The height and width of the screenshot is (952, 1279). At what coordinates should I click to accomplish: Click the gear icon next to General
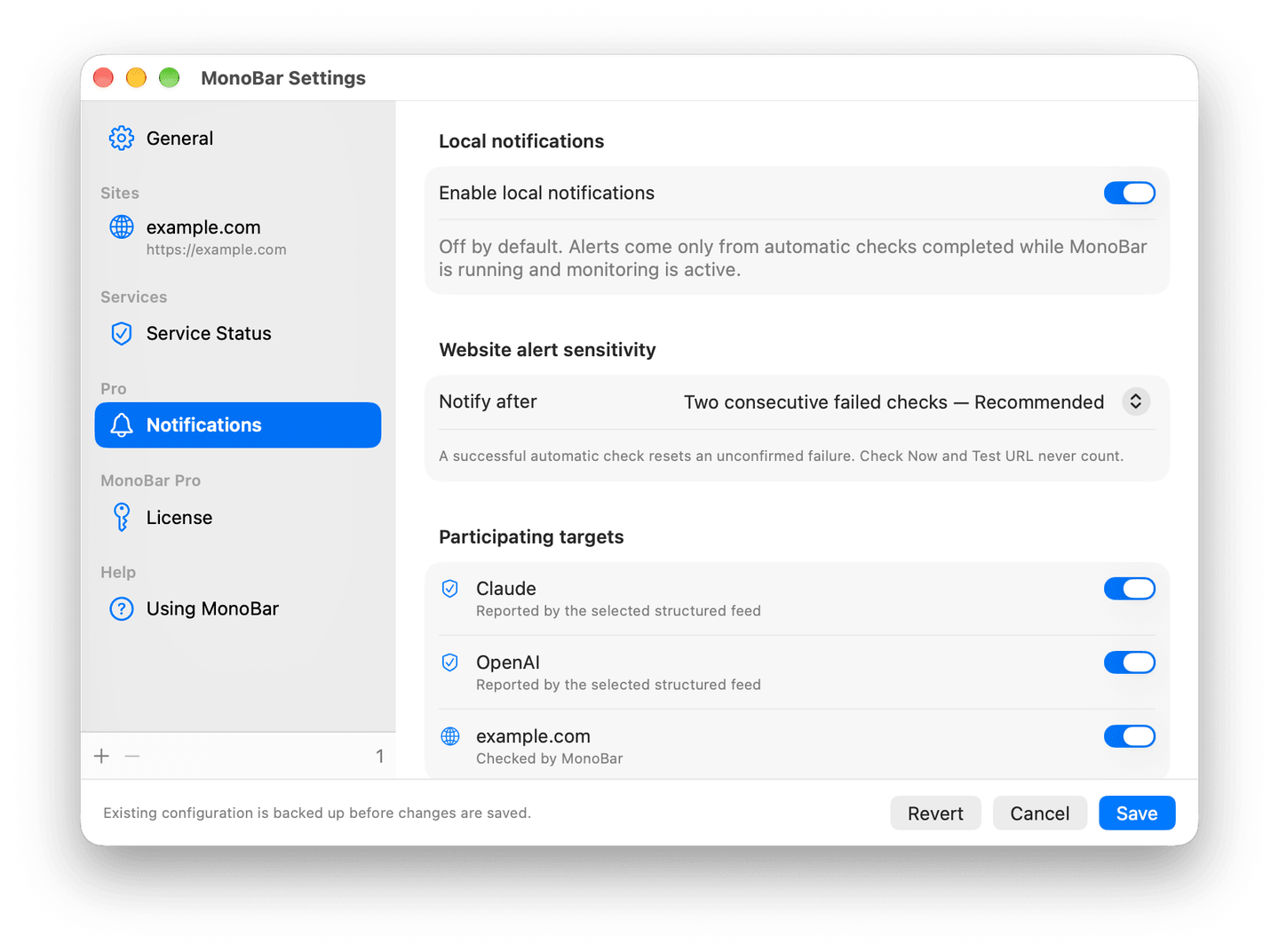(x=122, y=139)
